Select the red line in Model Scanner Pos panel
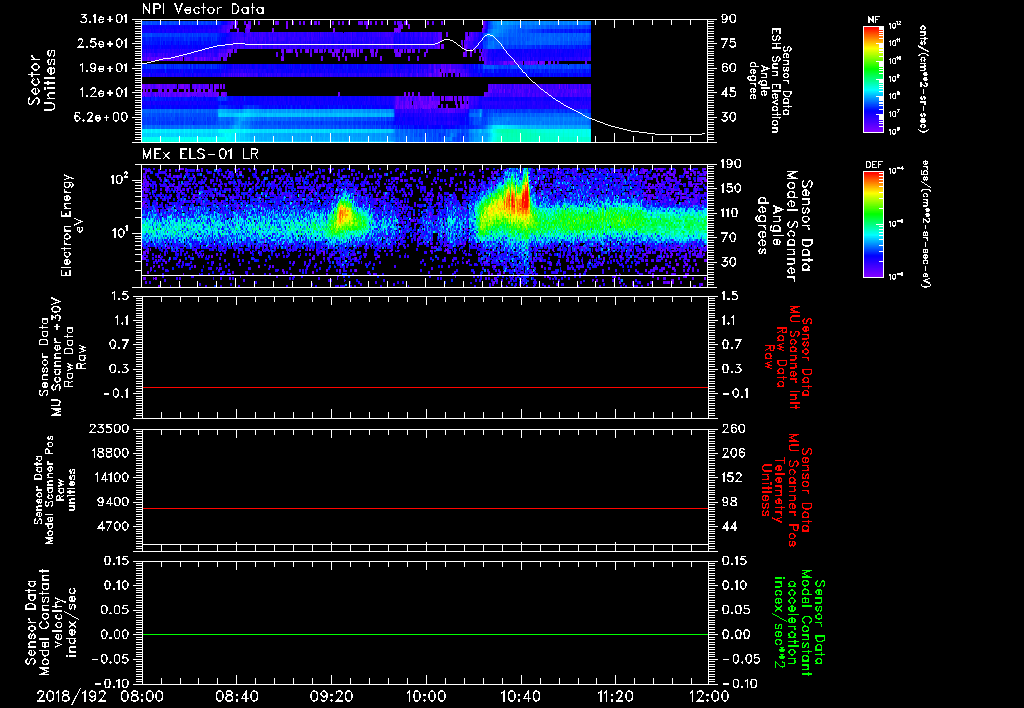The width and height of the screenshot is (1024, 708). (x=424, y=508)
